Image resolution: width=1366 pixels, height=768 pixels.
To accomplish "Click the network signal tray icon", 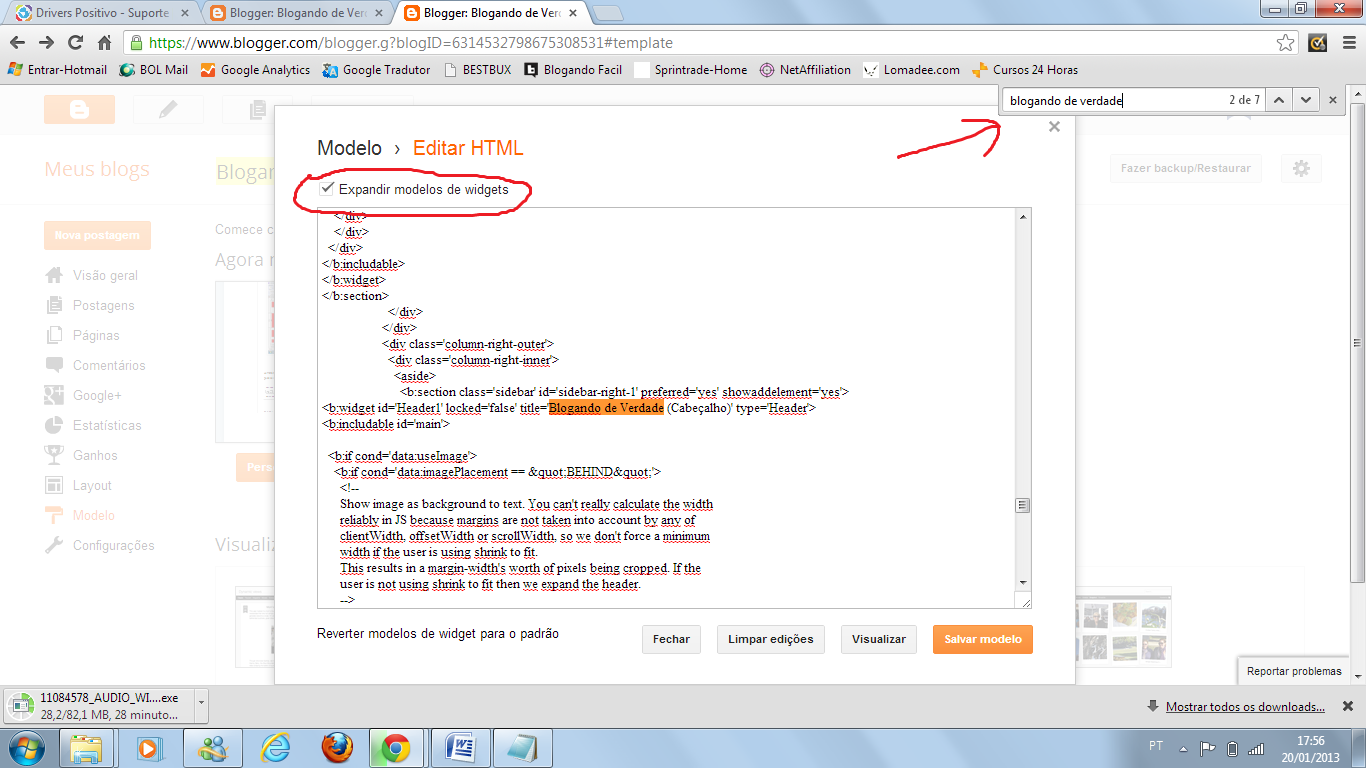I will pyautogui.click(x=1256, y=747).
